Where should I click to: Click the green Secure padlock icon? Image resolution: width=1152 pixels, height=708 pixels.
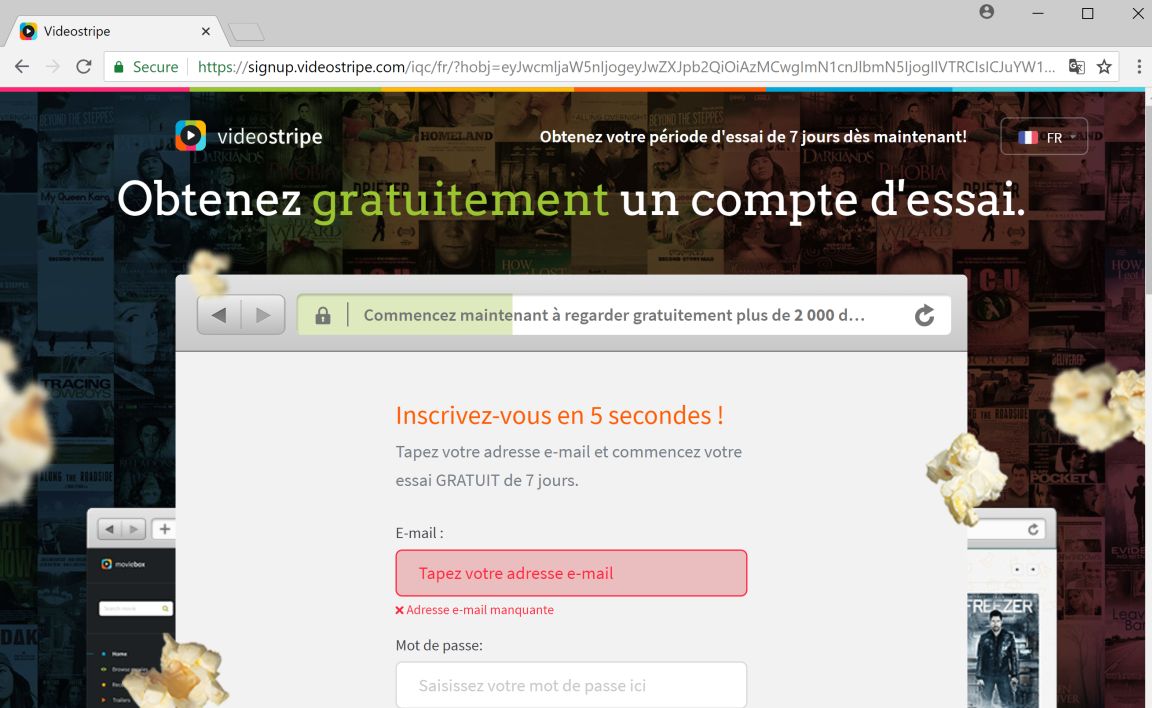[x=118, y=67]
